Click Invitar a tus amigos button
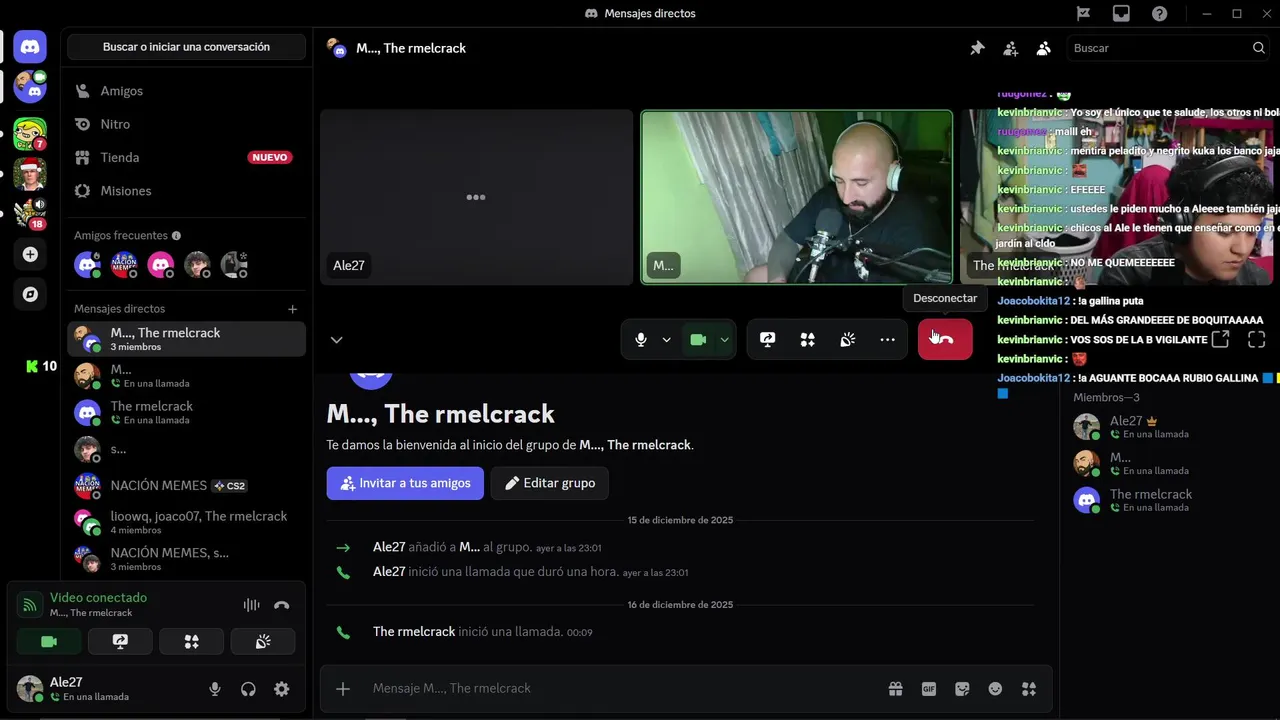Screen dimensions: 1280x720 point(405,483)
